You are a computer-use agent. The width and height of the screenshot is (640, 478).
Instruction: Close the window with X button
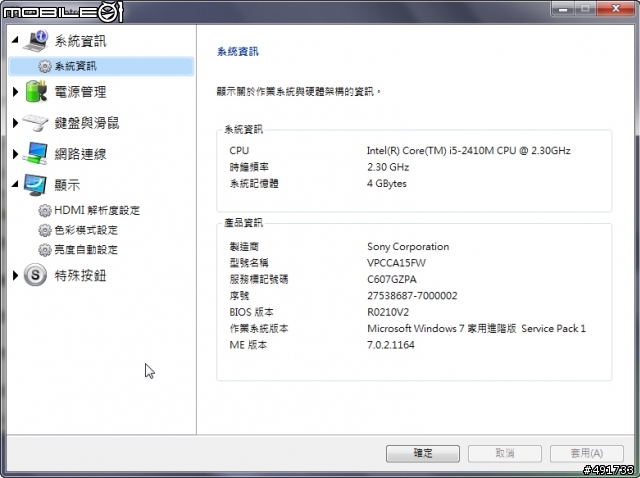(616, 9)
